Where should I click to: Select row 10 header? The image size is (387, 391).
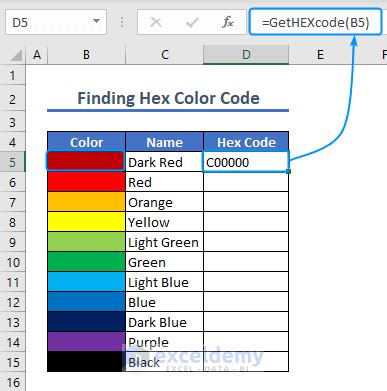tap(13, 262)
